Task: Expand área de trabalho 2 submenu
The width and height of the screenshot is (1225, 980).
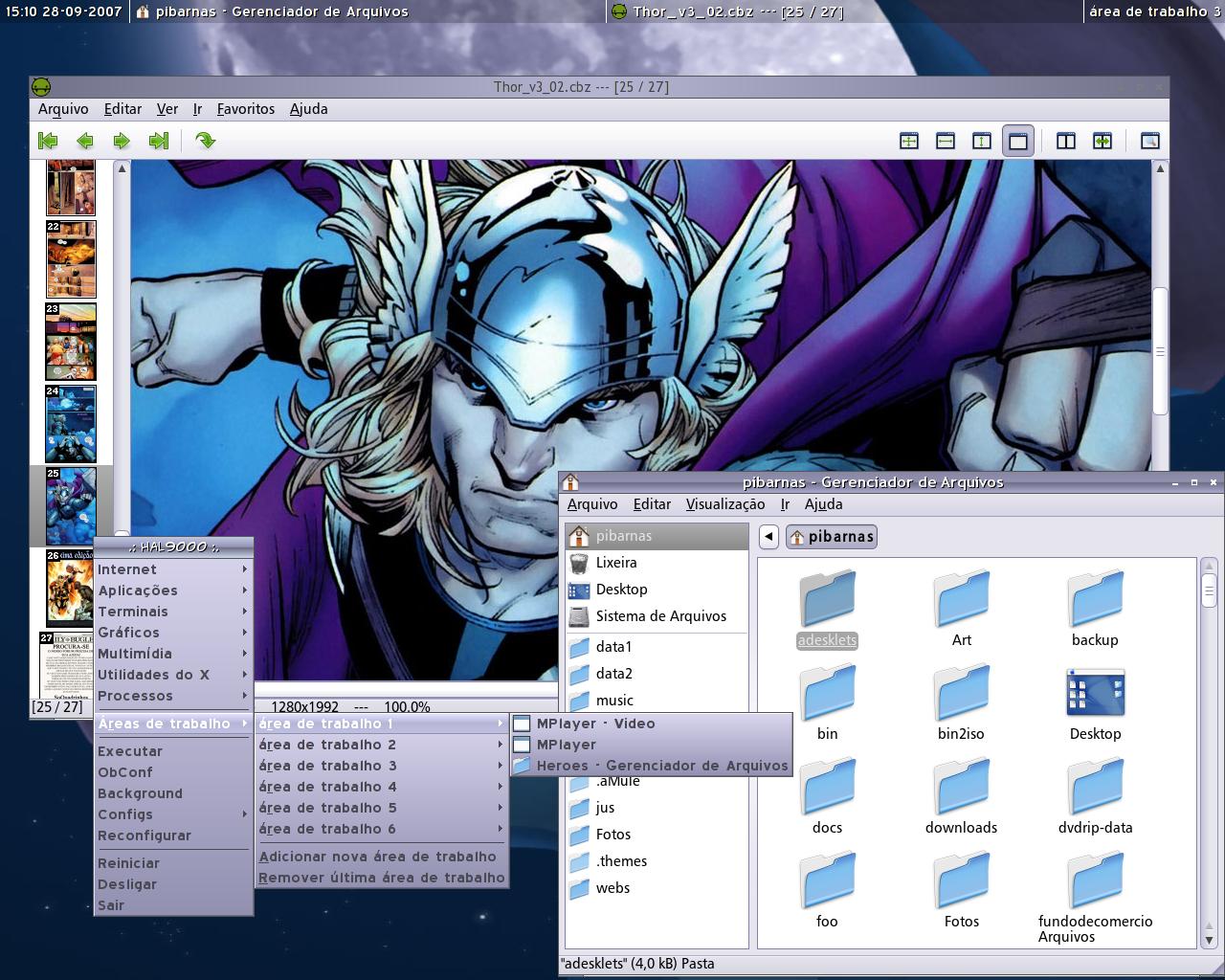Action: (381, 745)
